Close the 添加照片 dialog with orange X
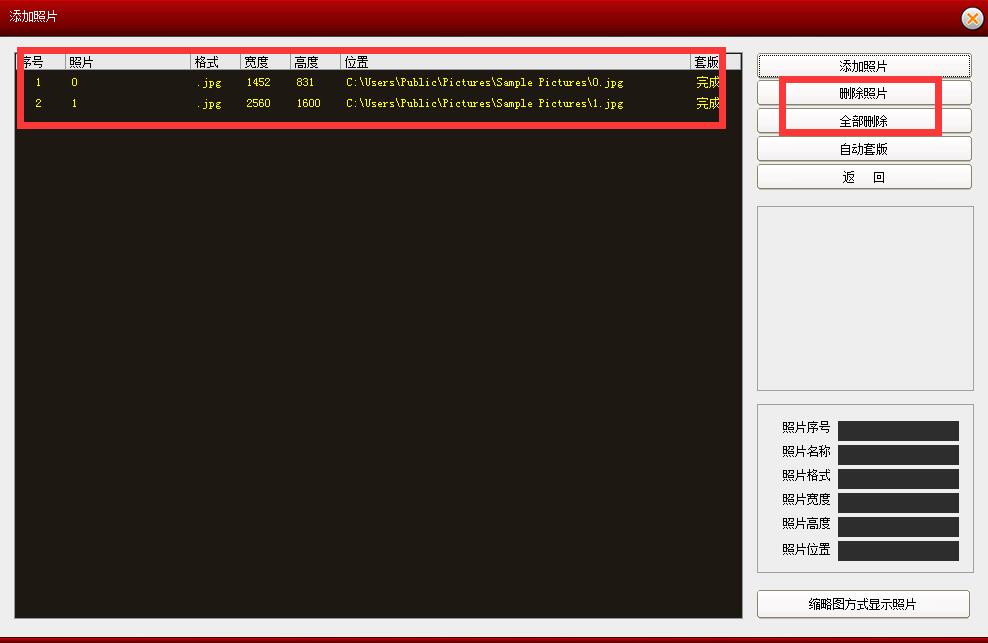988x643 pixels. [971, 18]
